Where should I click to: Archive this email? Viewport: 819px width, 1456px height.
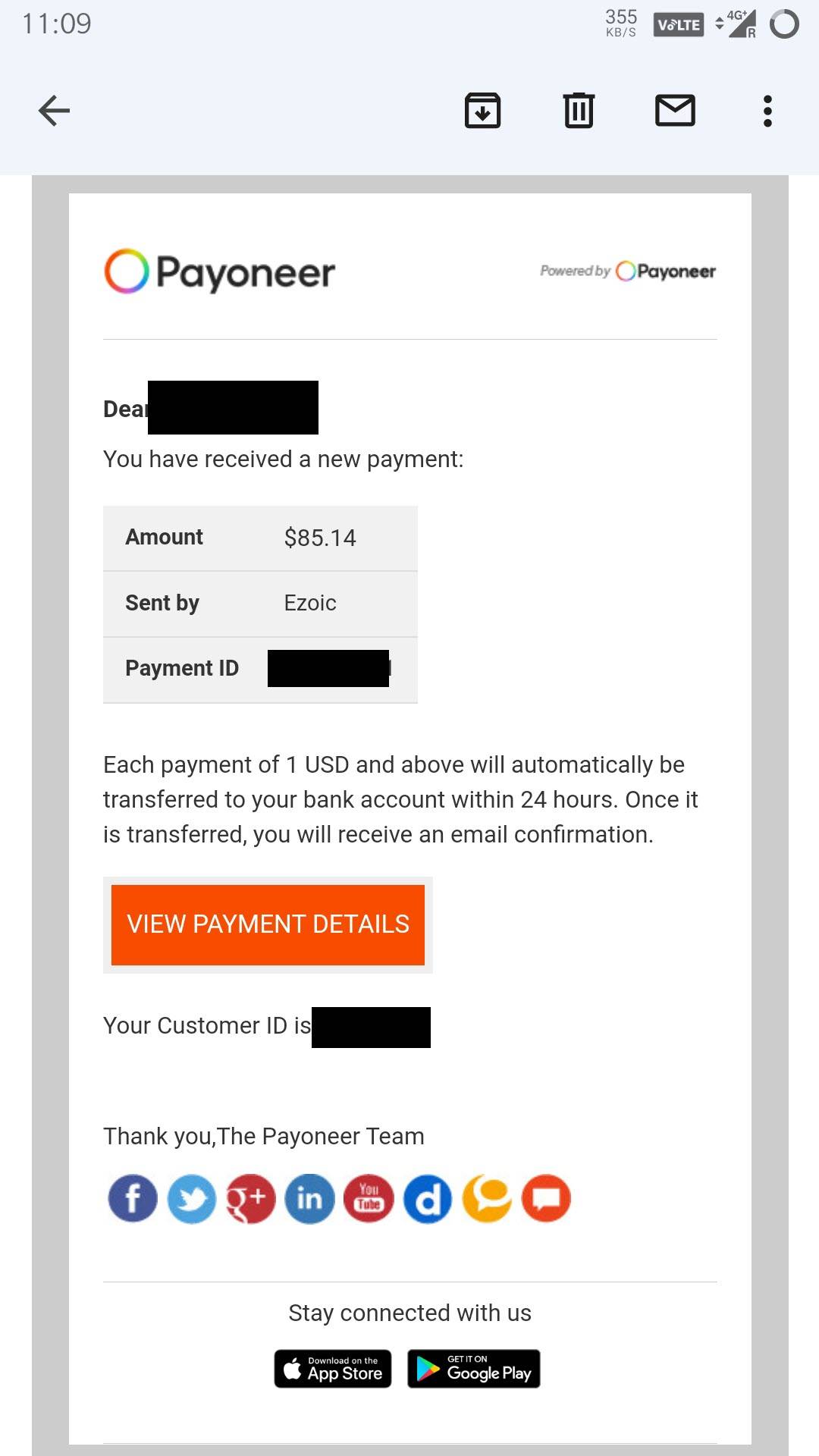pos(482,111)
